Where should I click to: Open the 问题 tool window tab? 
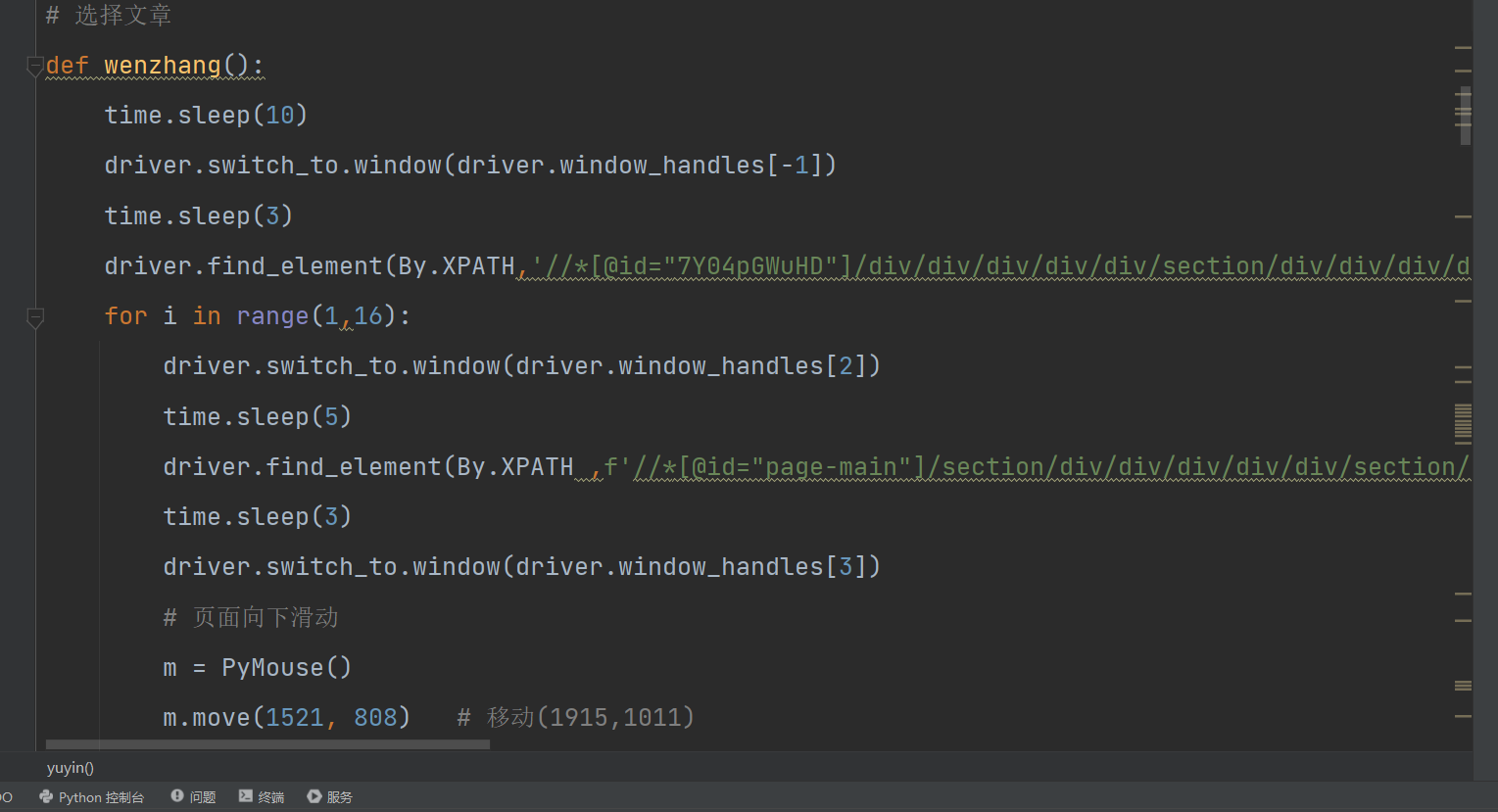193,797
